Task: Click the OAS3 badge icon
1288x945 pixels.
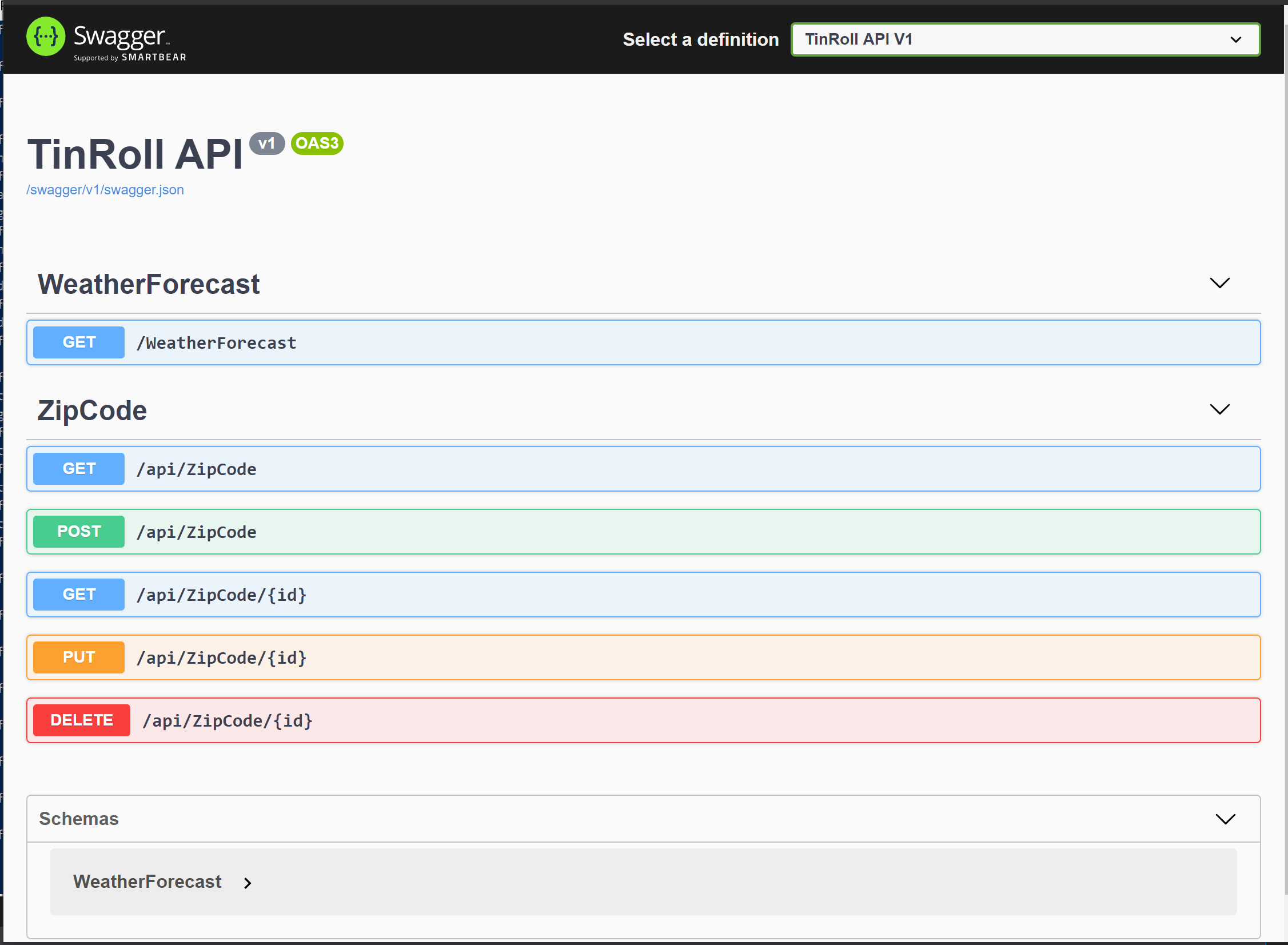Action: (x=318, y=143)
